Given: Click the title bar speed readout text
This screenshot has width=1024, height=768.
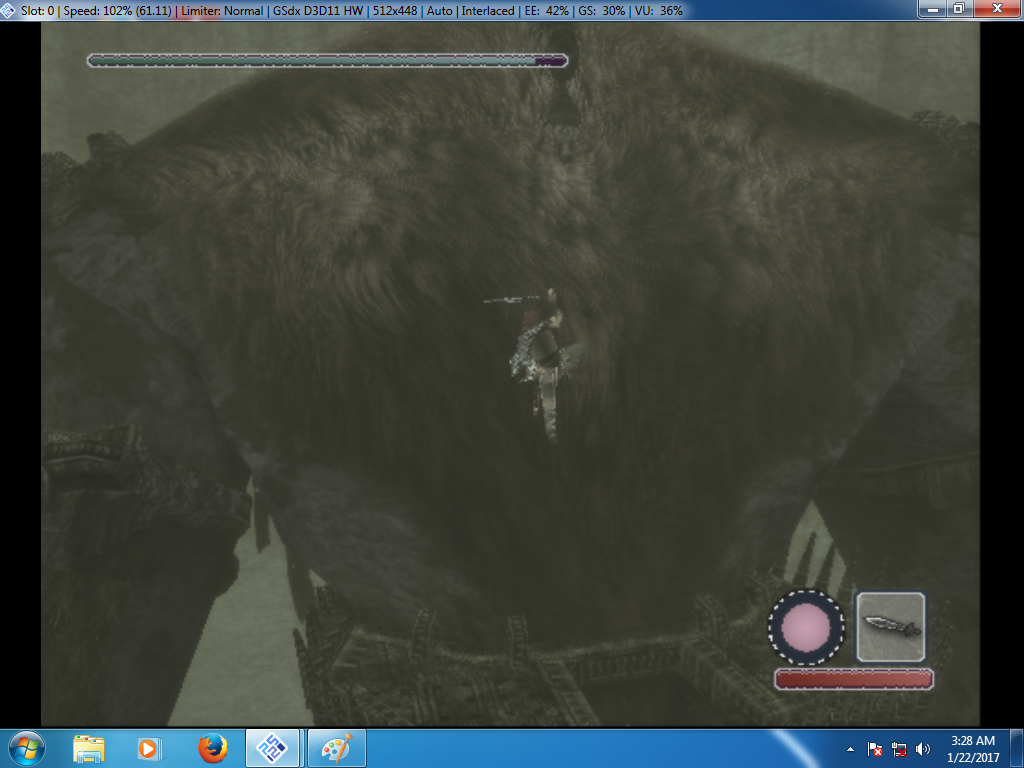Looking at the screenshot, I should point(118,10).
